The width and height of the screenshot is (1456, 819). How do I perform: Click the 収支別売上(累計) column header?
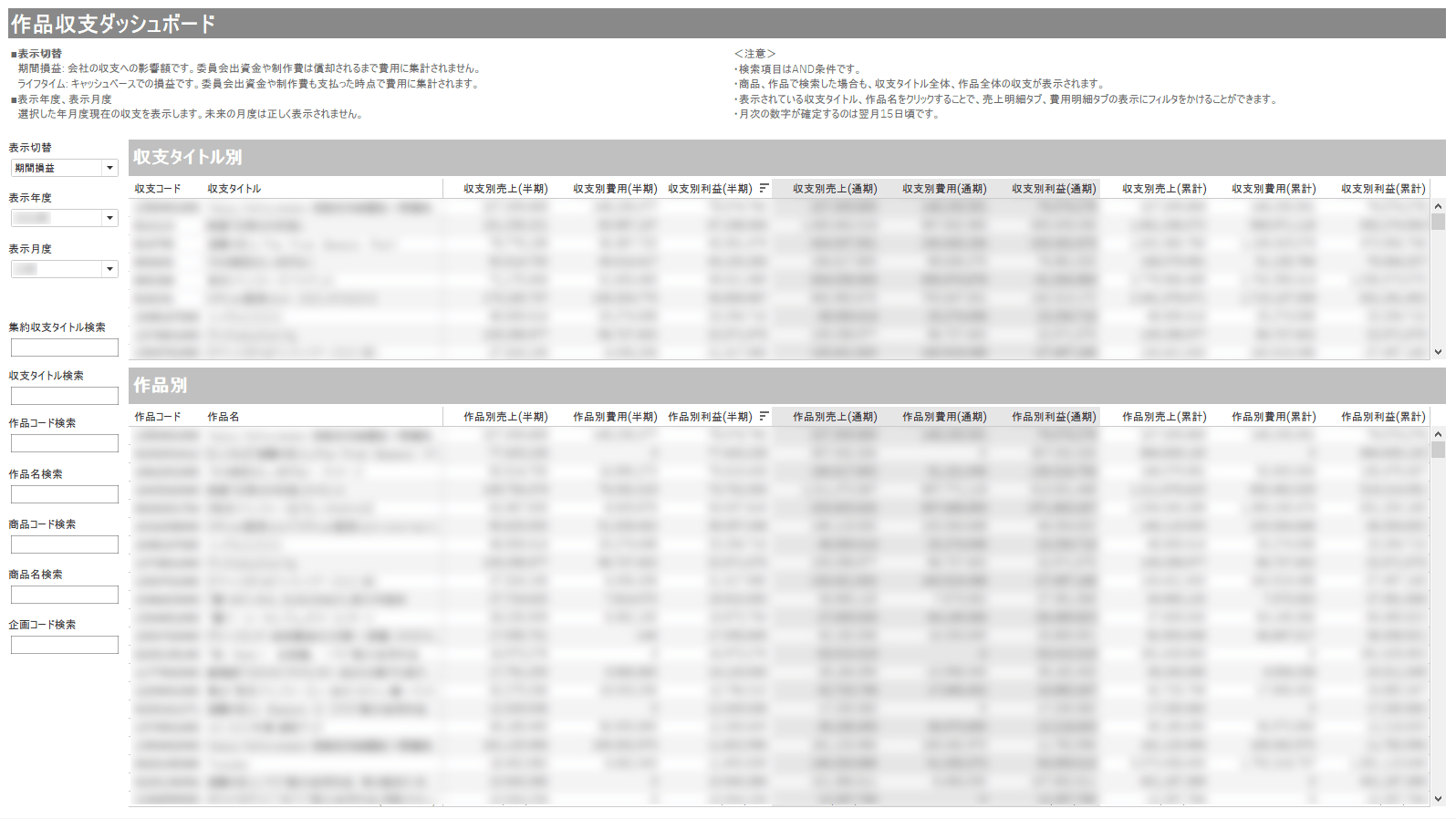click(1164, 189)
